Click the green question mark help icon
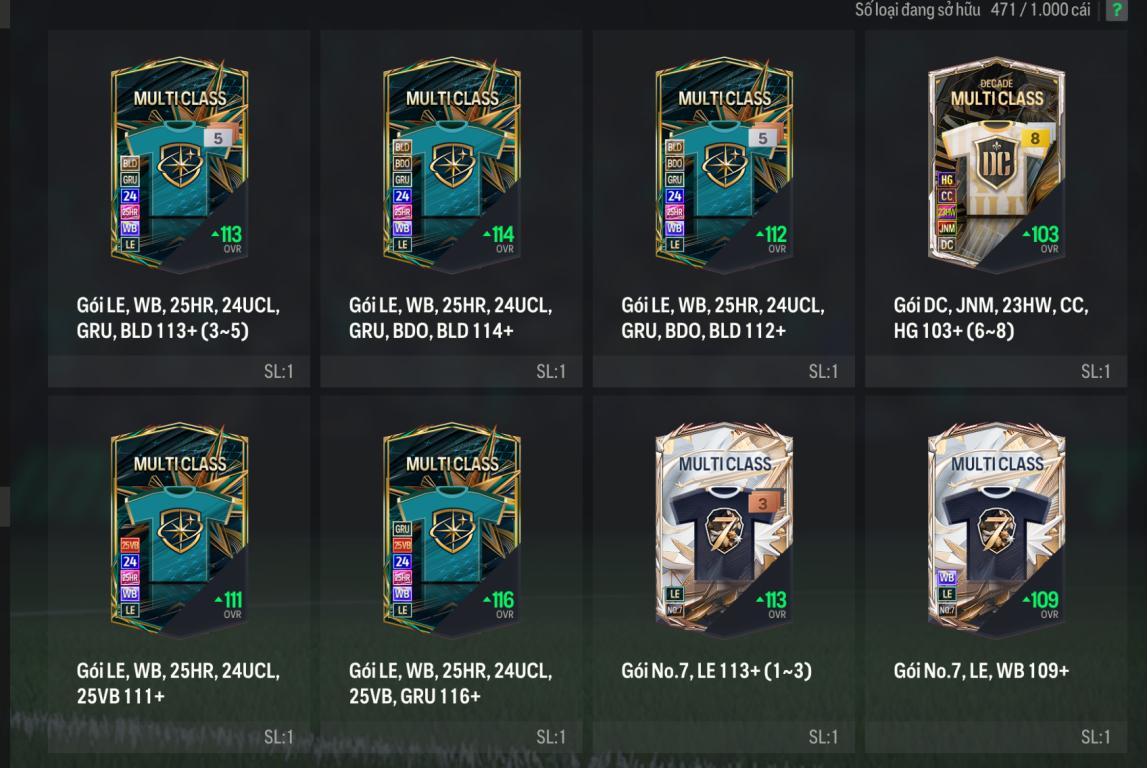The image size is (1147, 768). (1116, 10)
